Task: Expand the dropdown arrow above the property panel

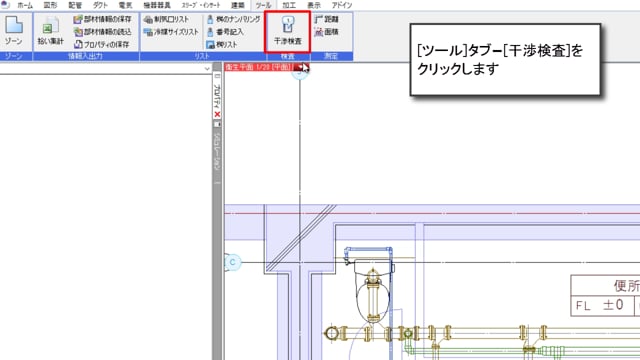Action: click(207, 69)
